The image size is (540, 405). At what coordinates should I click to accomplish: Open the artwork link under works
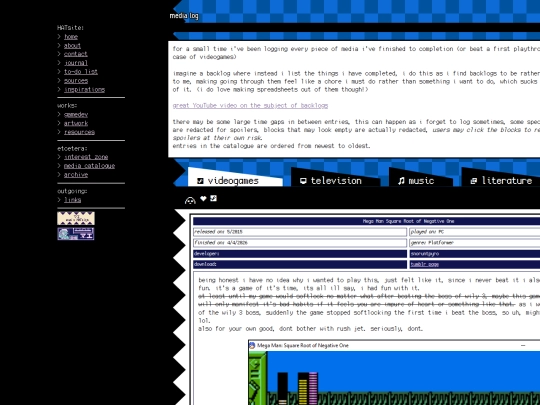pos(76,123)
